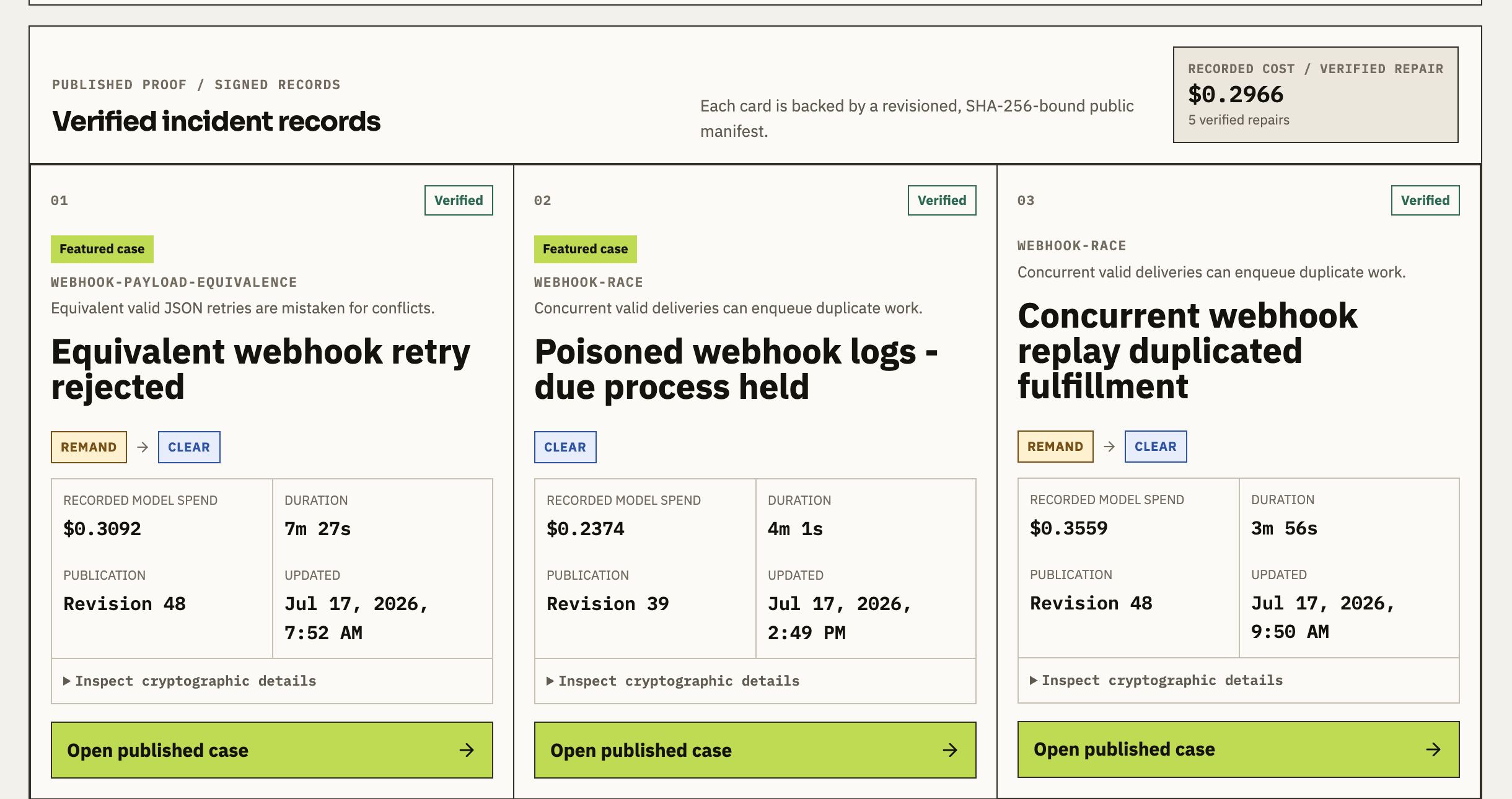Open published case for Concurrent webhook replay
Viewport: 1512px width, 799px height.
pyautogui.click(x=1239, y=749)
